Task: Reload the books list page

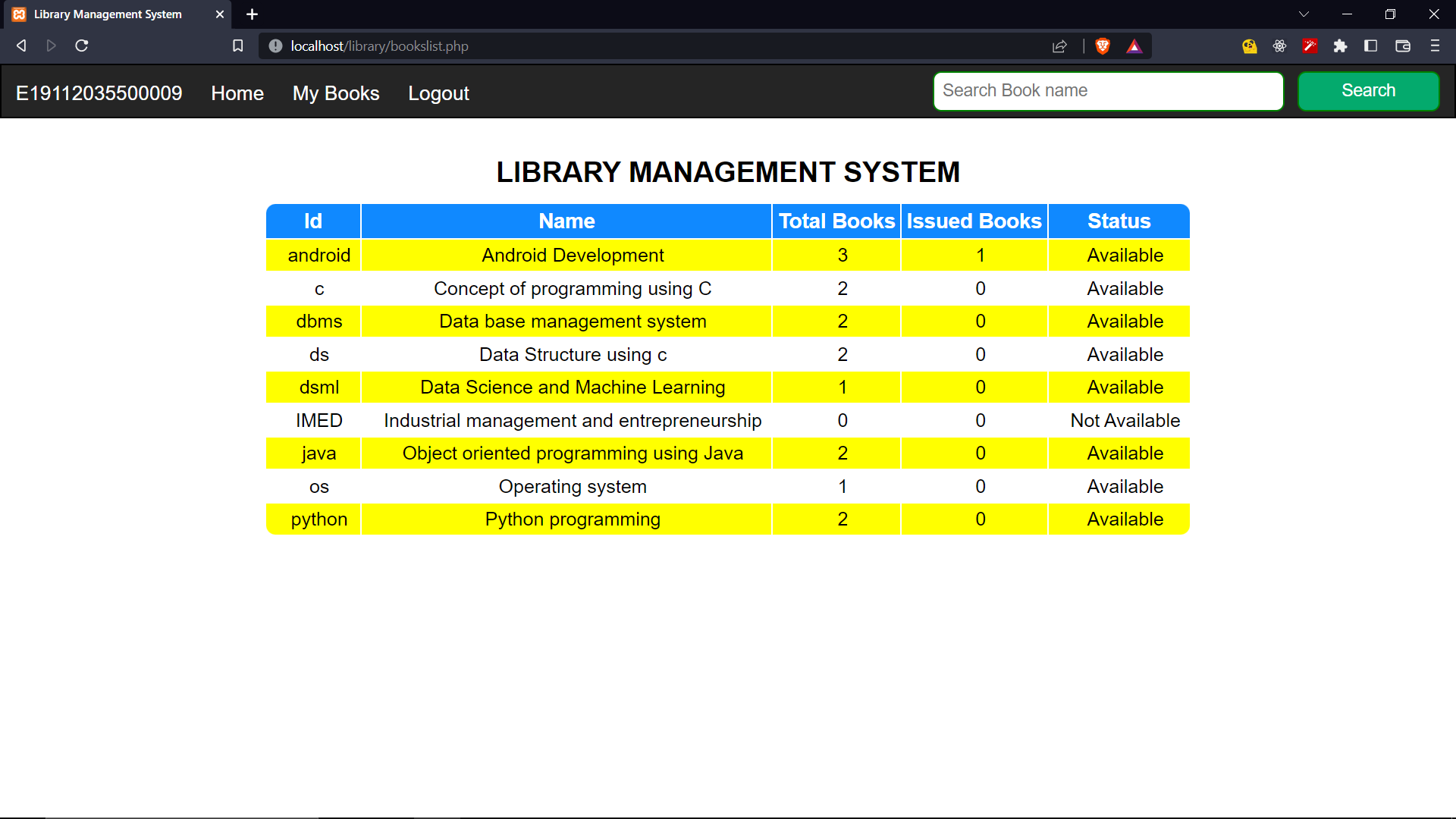Action: 81,45
